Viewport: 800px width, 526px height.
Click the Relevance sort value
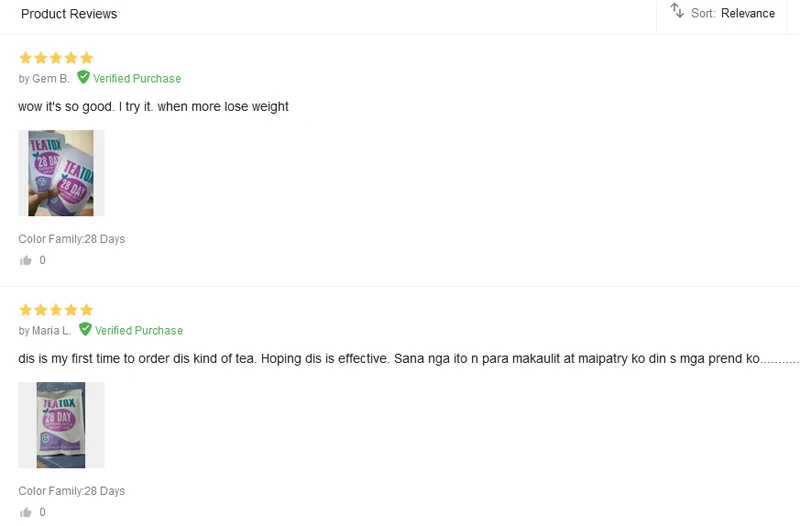tap(748, 14)
